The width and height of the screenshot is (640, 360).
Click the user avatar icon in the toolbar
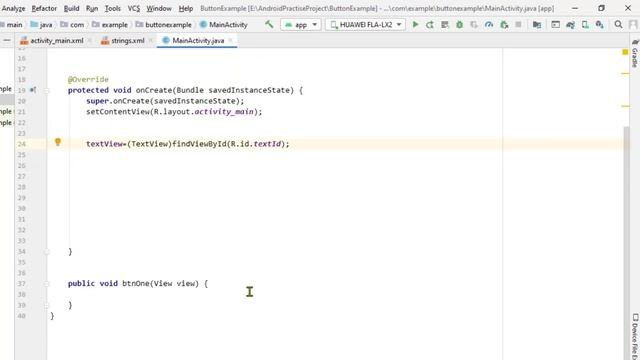pos(633,25)
